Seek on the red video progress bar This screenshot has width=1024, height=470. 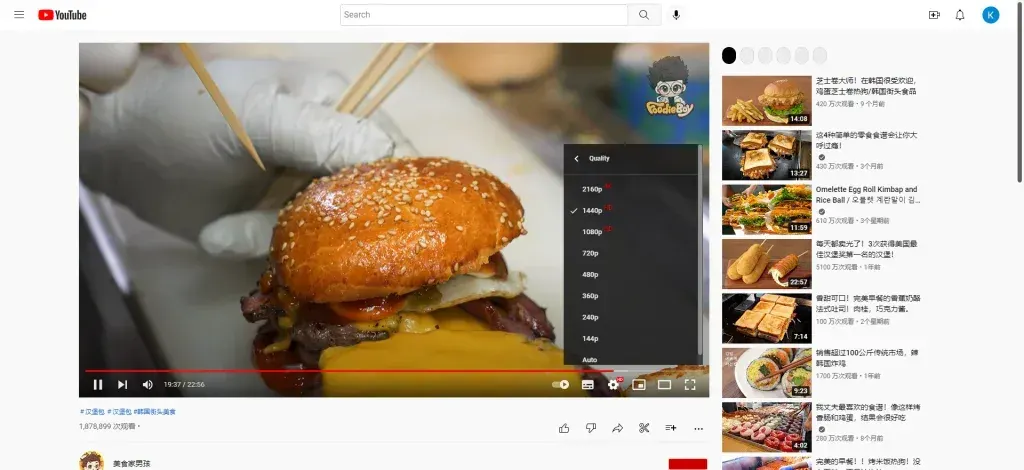pos(394,371)
